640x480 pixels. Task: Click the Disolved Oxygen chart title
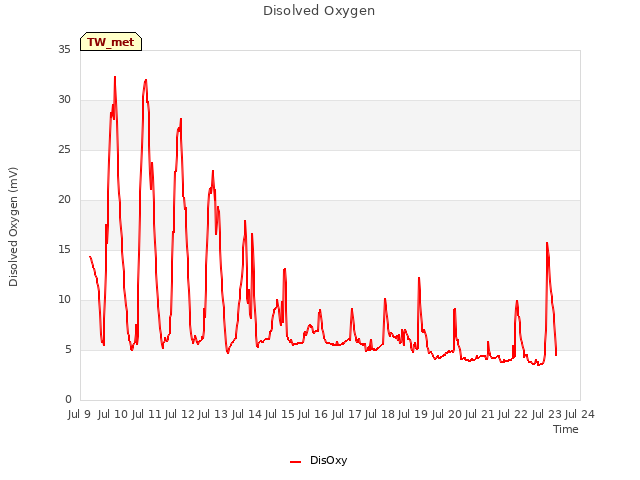[319, 11]
